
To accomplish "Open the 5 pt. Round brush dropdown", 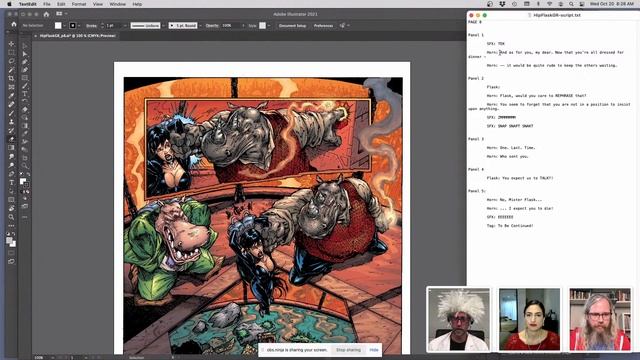I will click(200, 25).
